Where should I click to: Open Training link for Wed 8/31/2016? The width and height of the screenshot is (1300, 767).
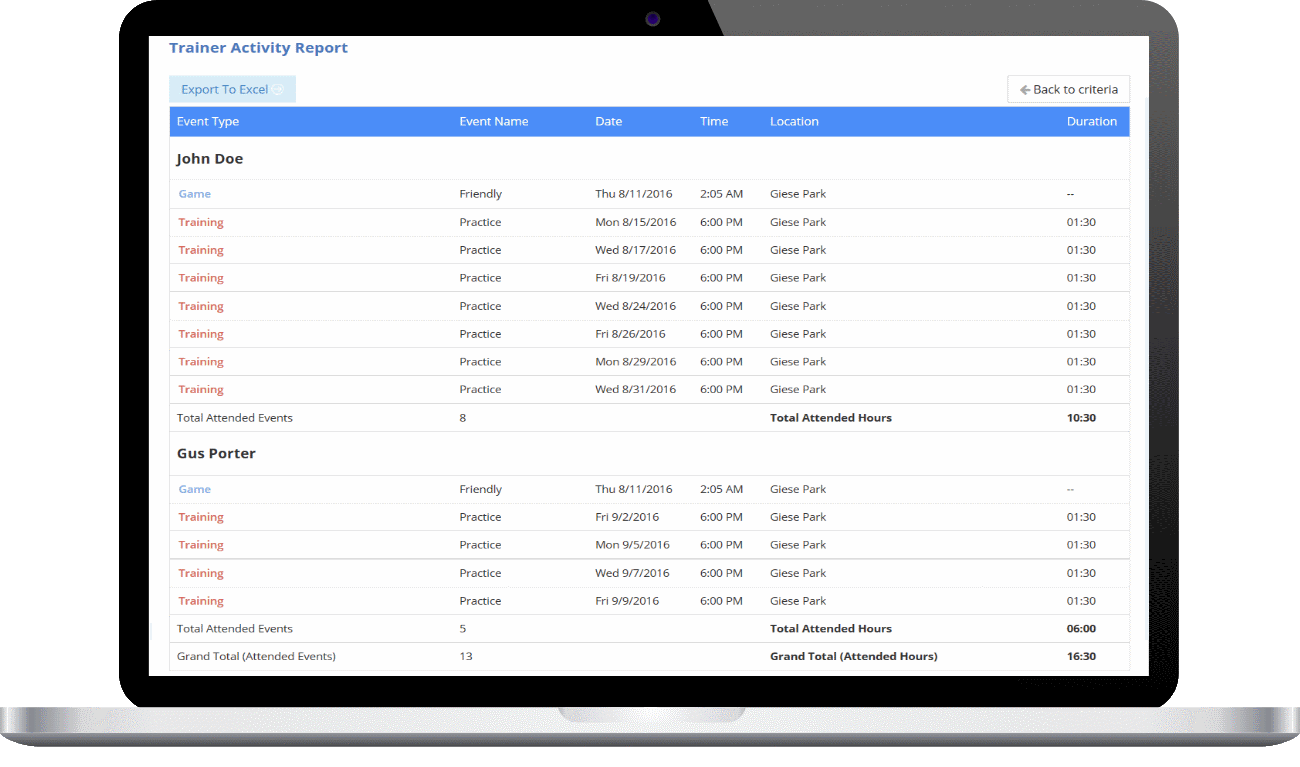tap(201, 390)
